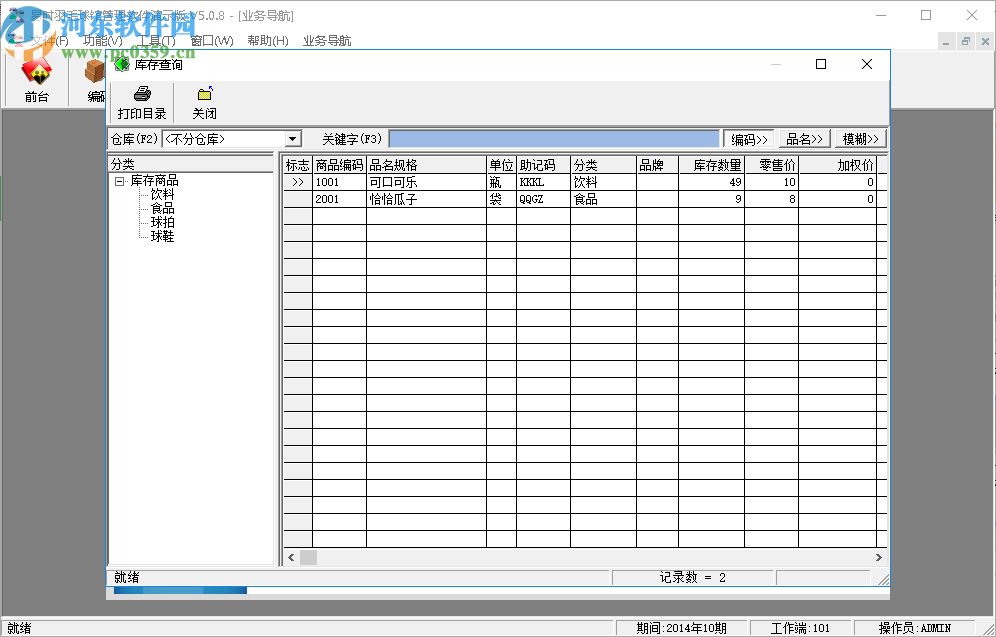The height and width of the screenshot is (637, 996).
Task: Click the 品名>> search button
Action: tap(805, 139)
